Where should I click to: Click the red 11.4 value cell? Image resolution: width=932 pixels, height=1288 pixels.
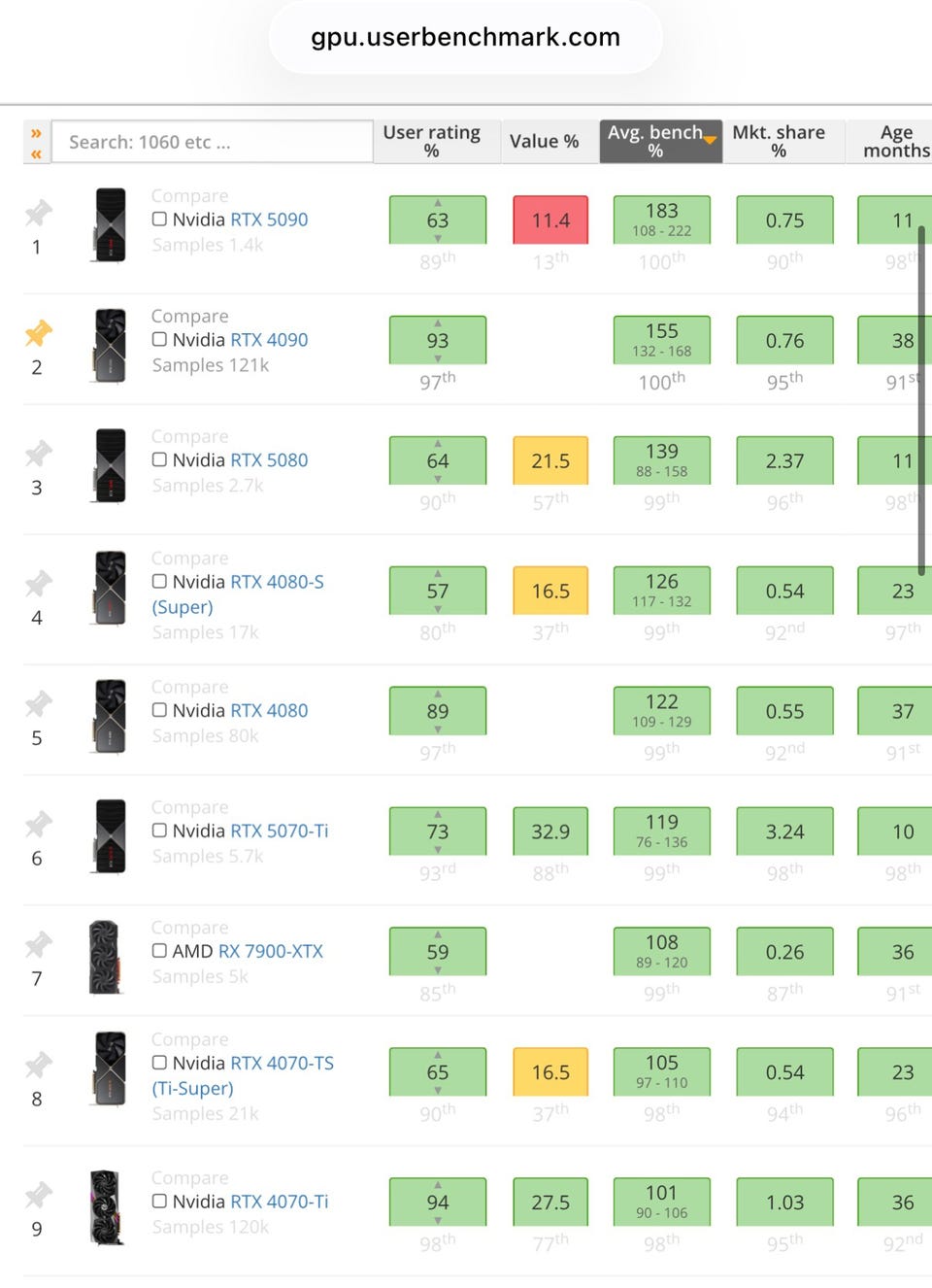tap(550, 220)
